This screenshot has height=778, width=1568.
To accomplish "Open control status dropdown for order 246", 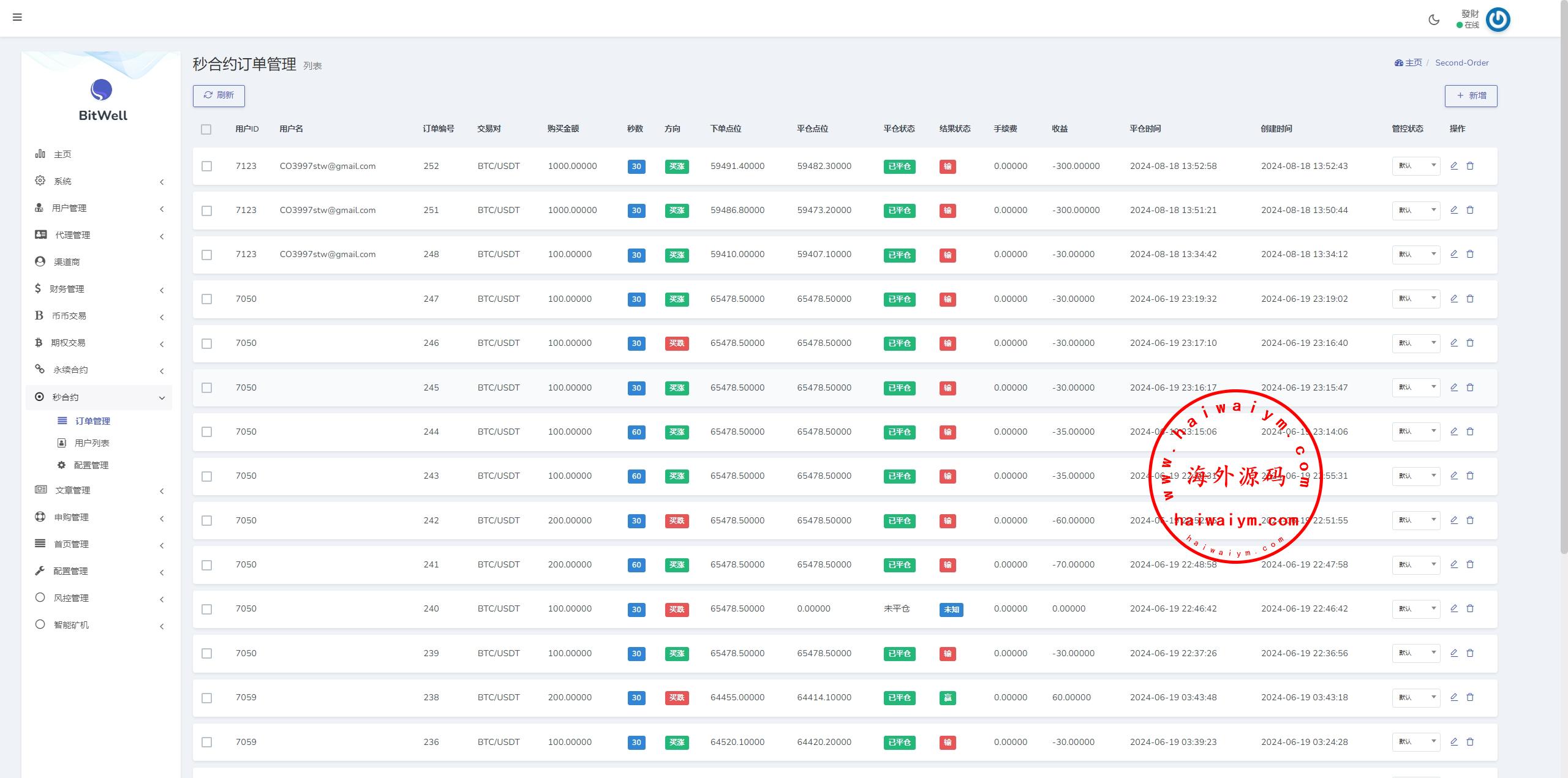I will point(1415,343).
